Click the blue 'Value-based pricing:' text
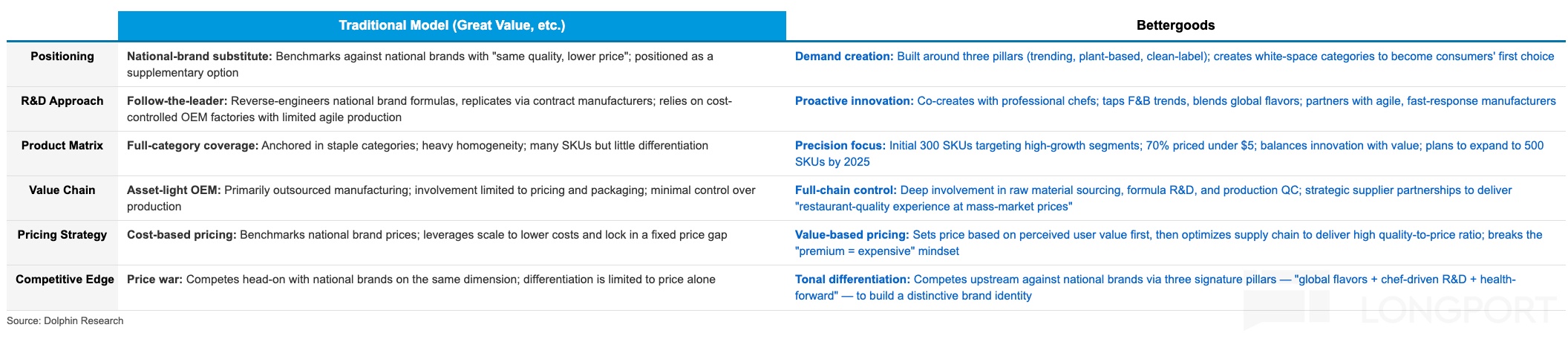Image resolution: width=1568 pixels, height=342 pixels. [852, 235]
